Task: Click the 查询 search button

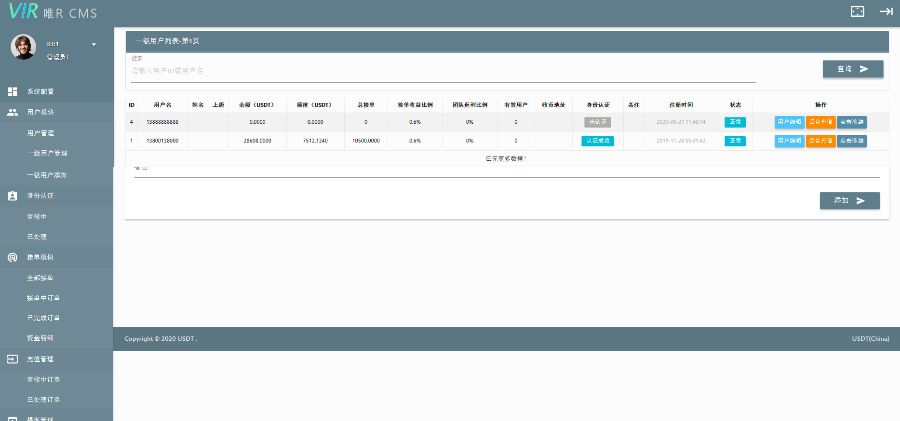Action: (x=852, y=69)
